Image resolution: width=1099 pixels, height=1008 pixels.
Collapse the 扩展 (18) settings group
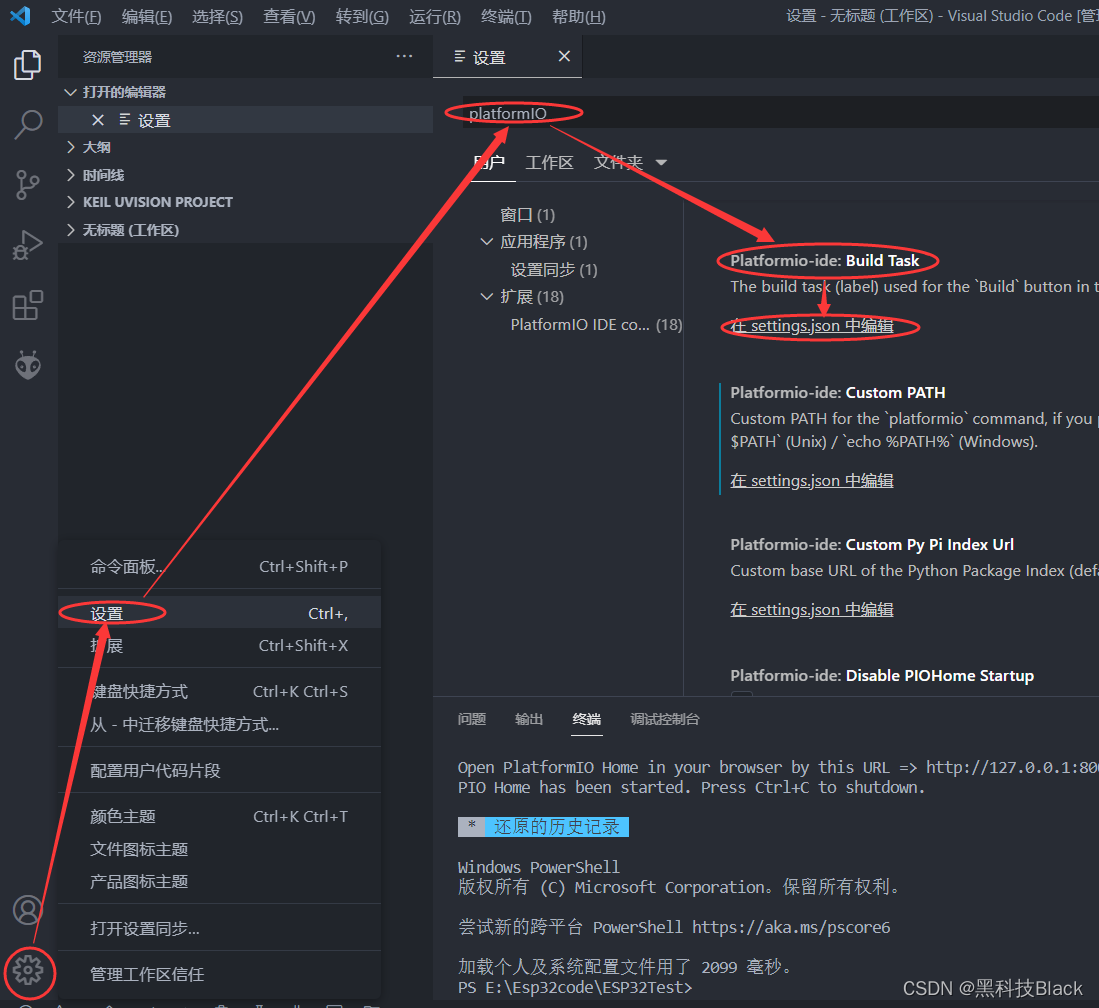tap(486, 297)
